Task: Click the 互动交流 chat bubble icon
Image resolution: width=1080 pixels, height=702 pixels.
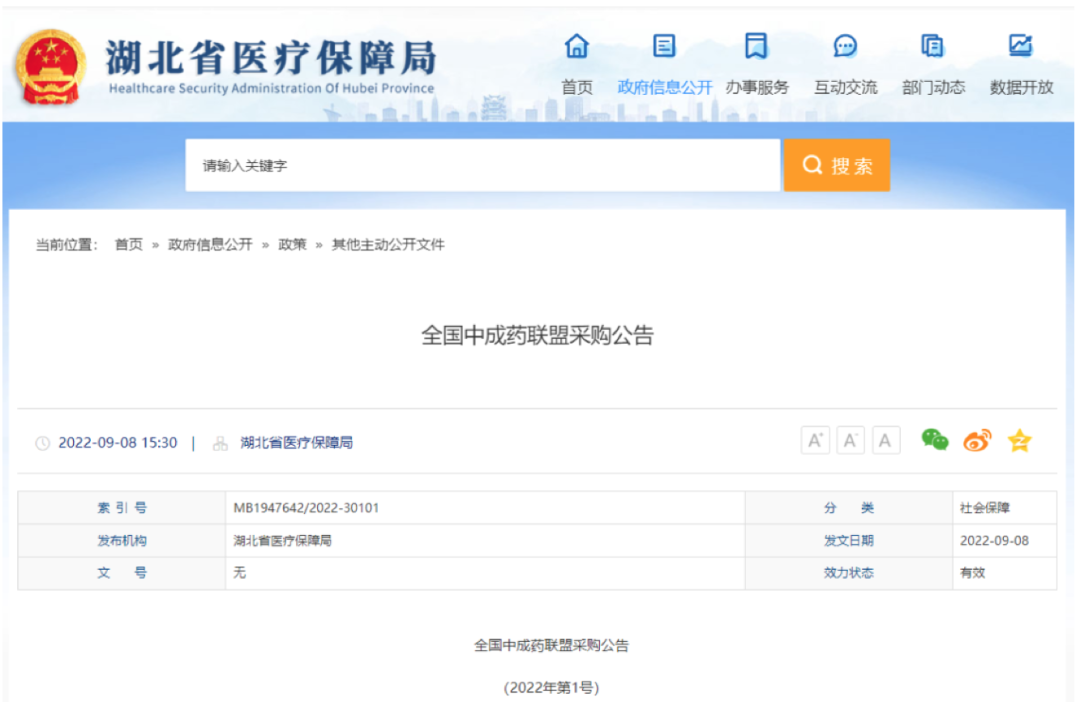Action: [845, 46]
